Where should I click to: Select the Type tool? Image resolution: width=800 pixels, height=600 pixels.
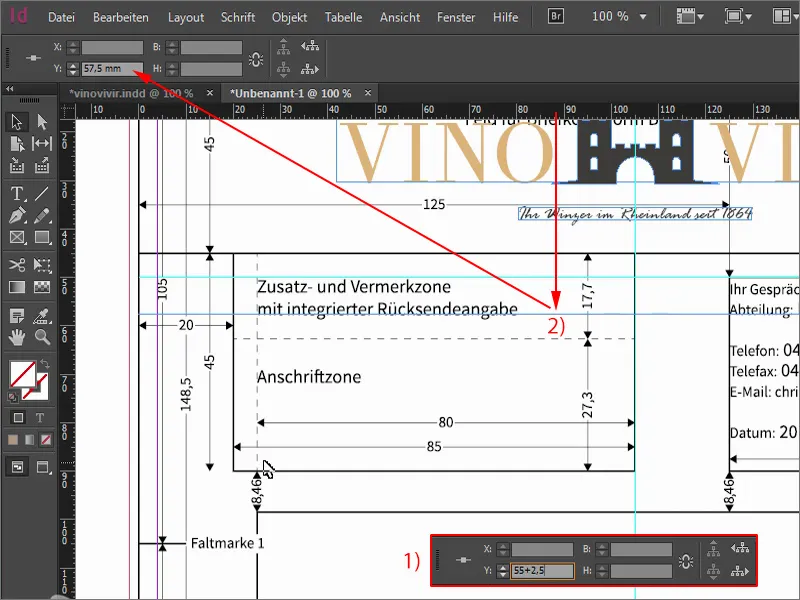pos(16,194)
